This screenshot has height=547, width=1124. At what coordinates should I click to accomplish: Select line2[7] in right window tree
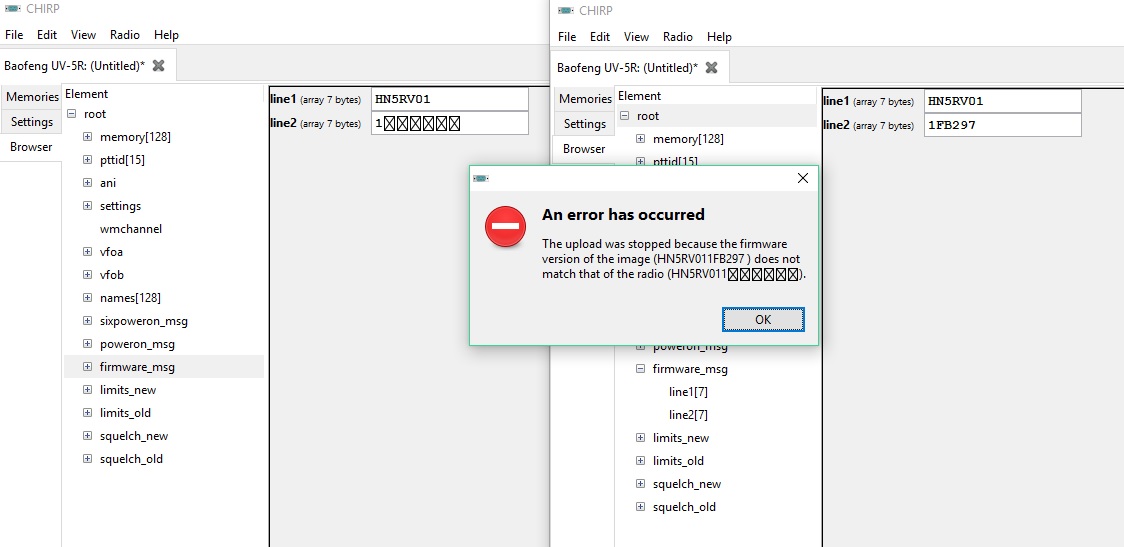688,415
